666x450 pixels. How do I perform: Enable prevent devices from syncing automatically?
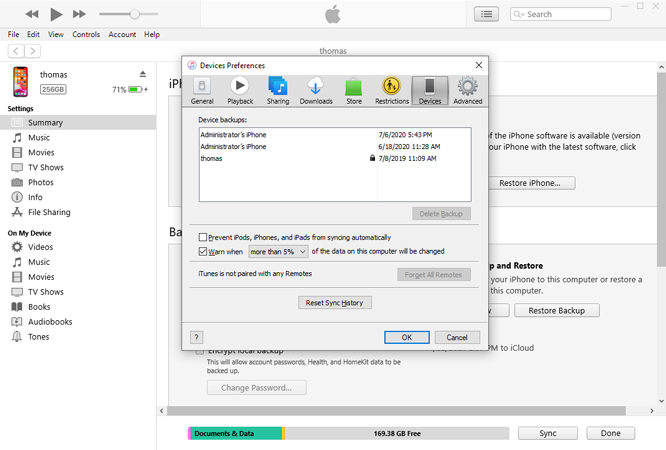[x=203, y=237]
